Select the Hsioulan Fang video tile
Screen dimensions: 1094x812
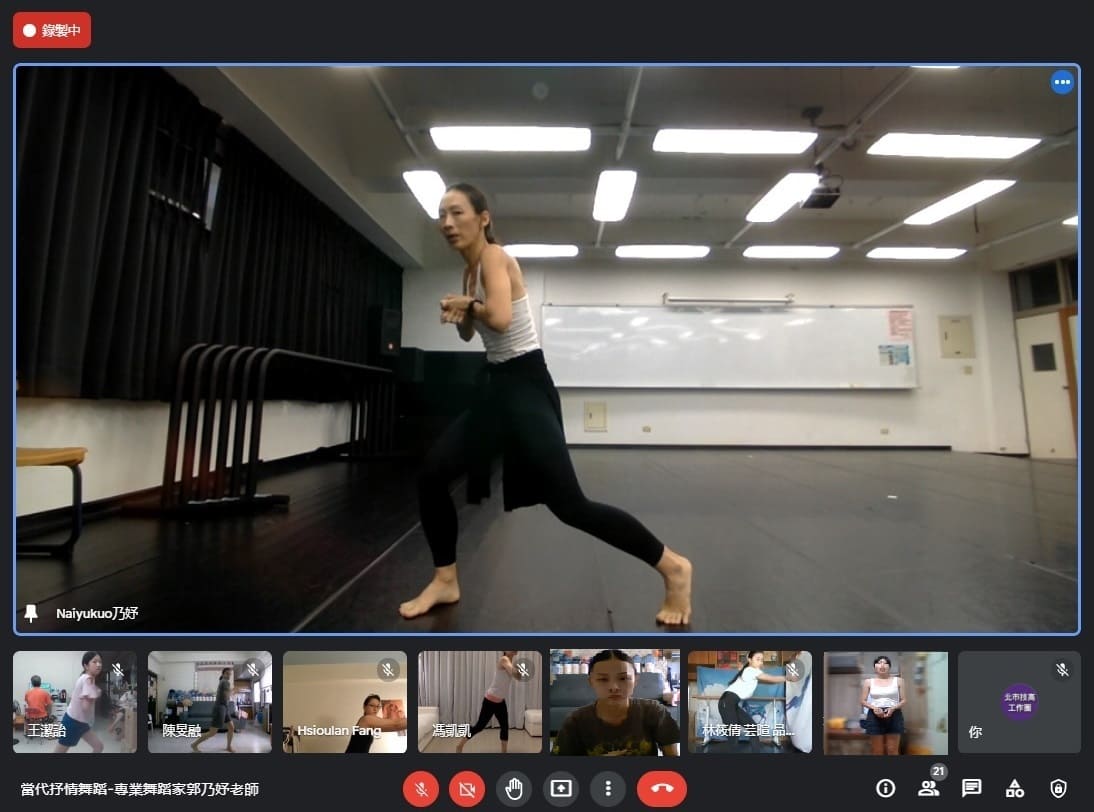[345, 702]
